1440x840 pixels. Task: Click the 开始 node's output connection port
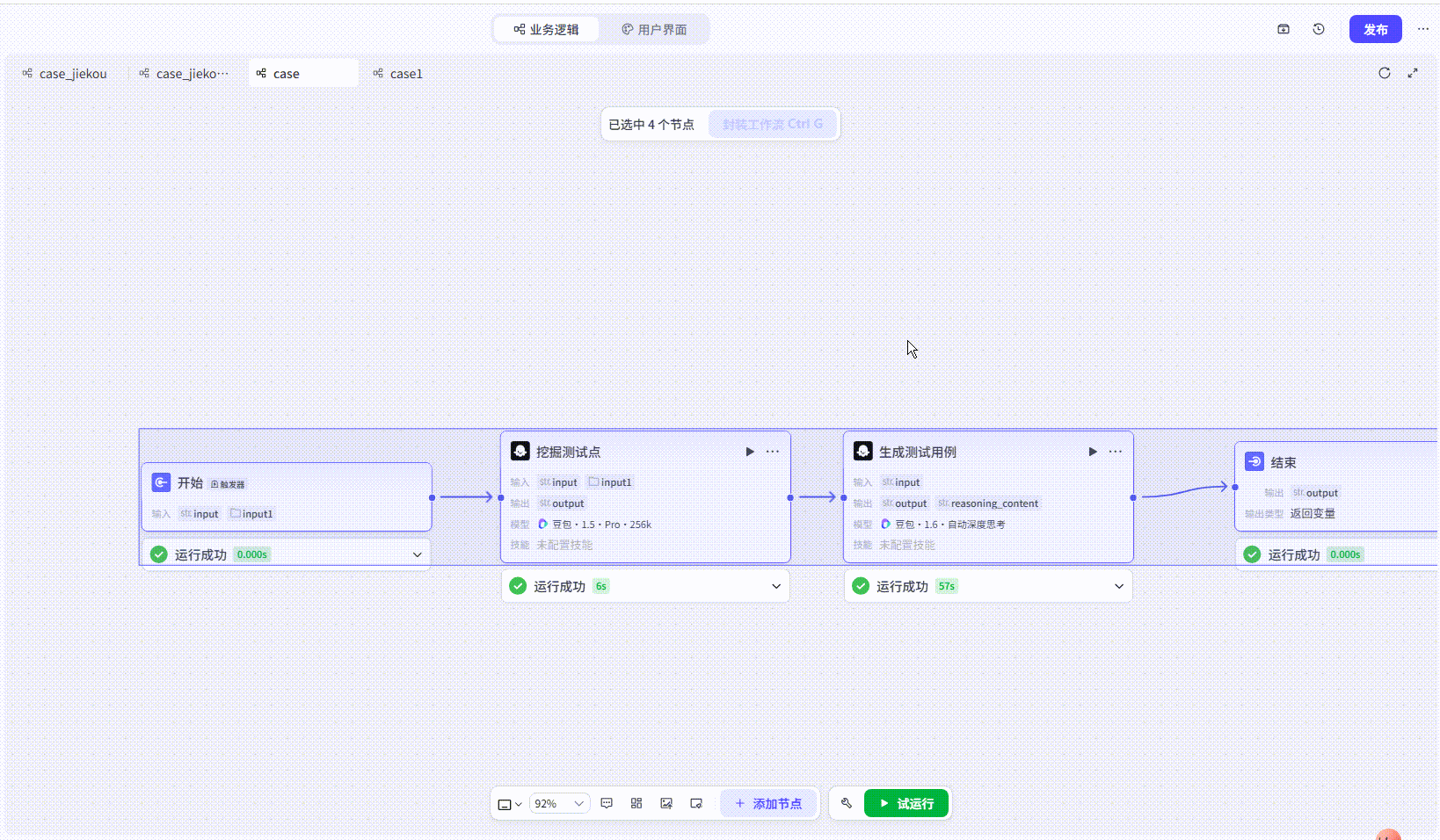[432, 497]
